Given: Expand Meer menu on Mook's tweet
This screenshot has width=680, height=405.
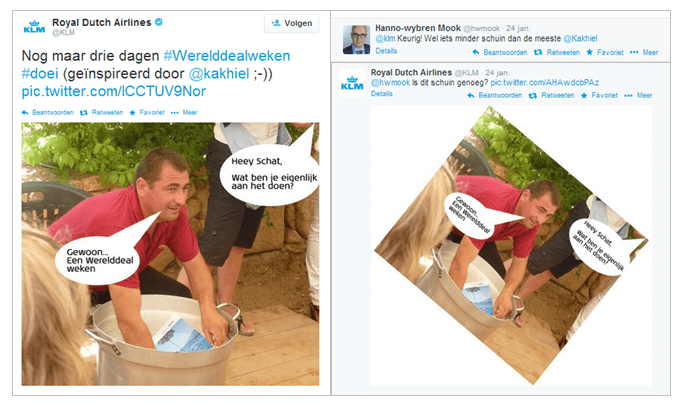Looking at the screenshot, I should pos(644,52).
